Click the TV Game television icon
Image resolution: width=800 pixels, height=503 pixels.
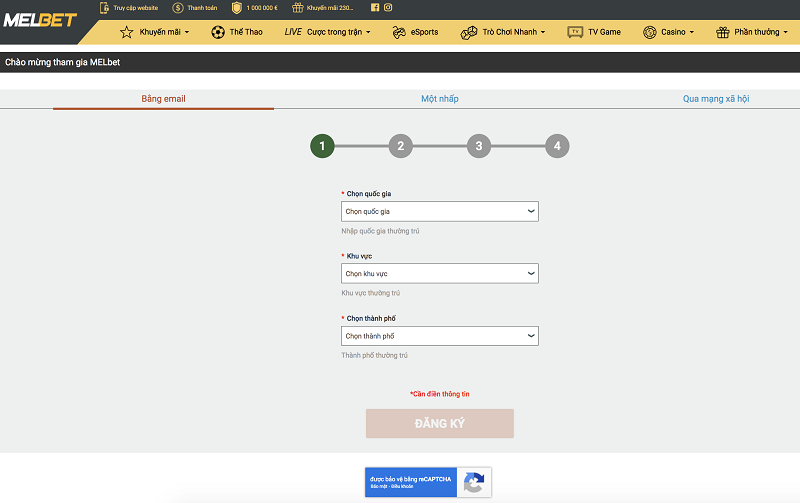coord(575,32)
